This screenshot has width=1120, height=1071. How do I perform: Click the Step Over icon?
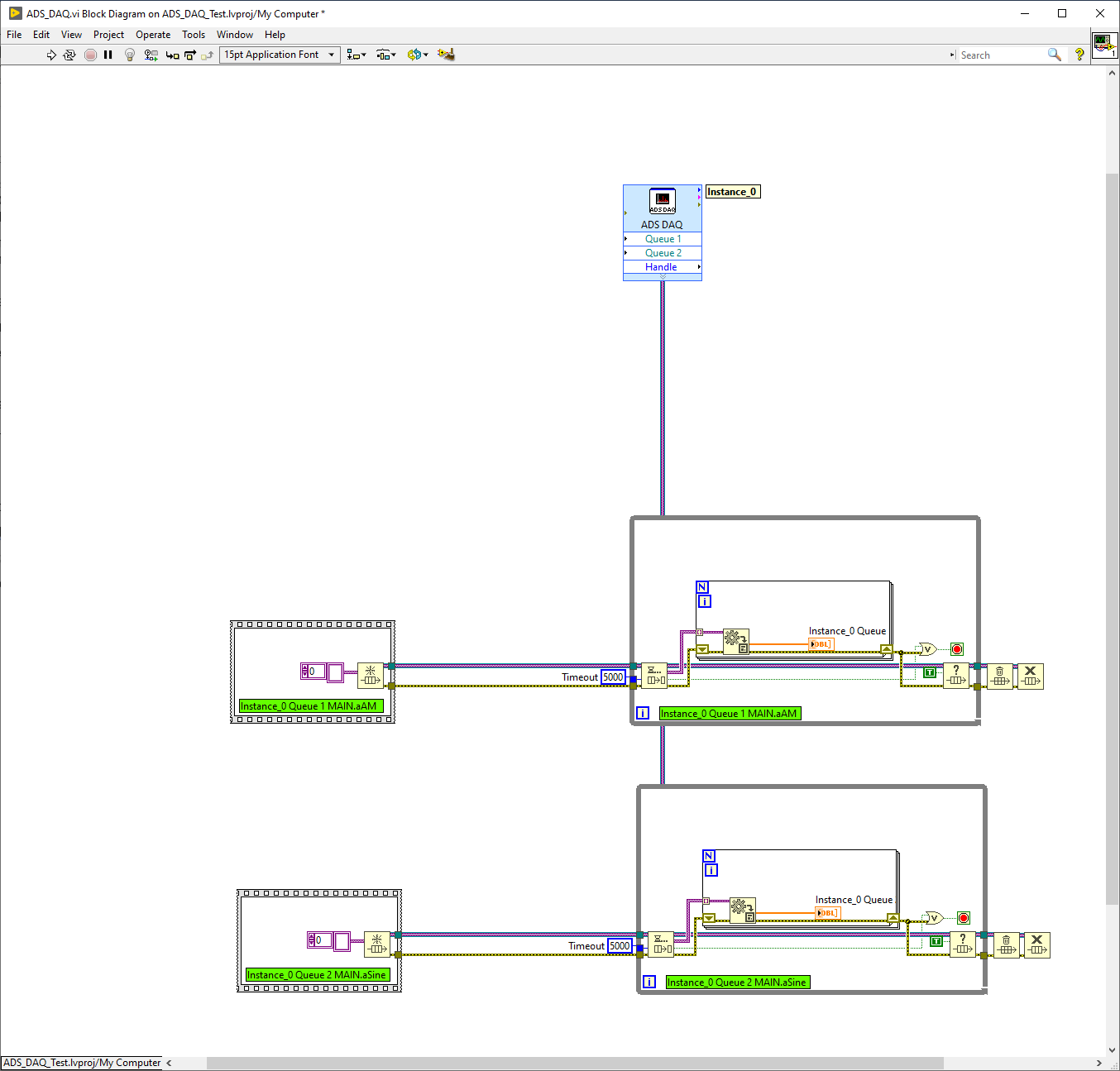(x=190, y=55)
